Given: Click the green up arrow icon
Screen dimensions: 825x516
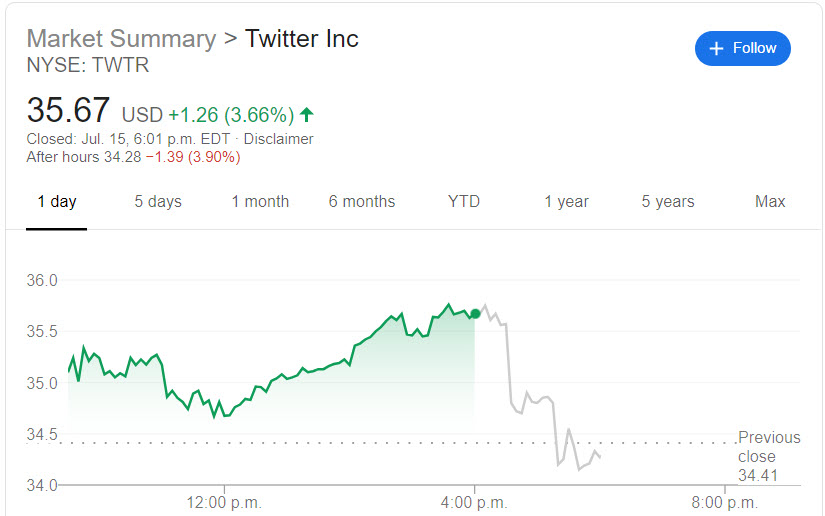Looking at the screenshot, I should point(306,113).
